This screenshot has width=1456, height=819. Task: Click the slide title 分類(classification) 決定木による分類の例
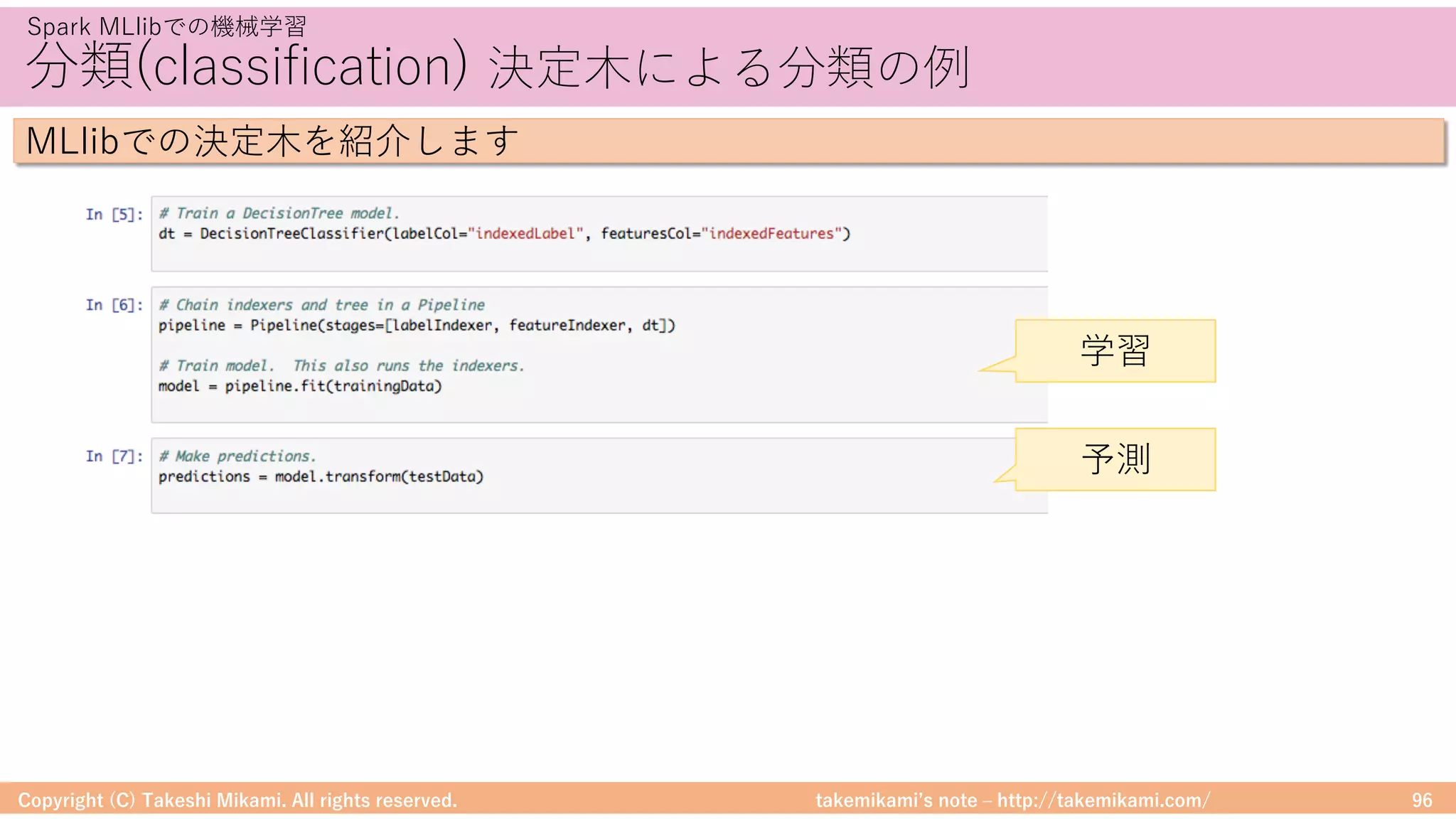pos(498,68)
